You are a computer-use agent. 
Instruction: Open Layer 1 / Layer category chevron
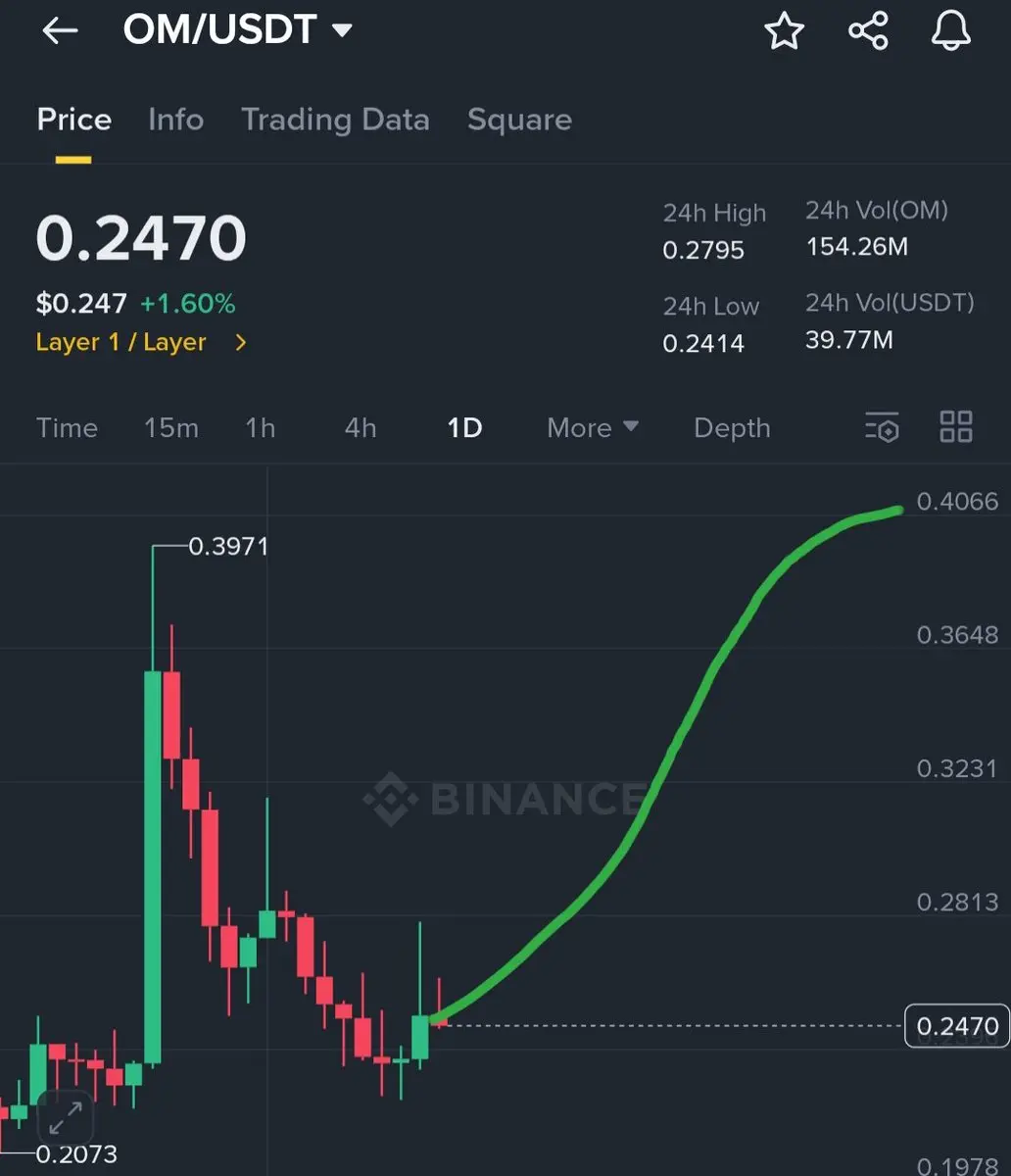(x=241, y=343)
